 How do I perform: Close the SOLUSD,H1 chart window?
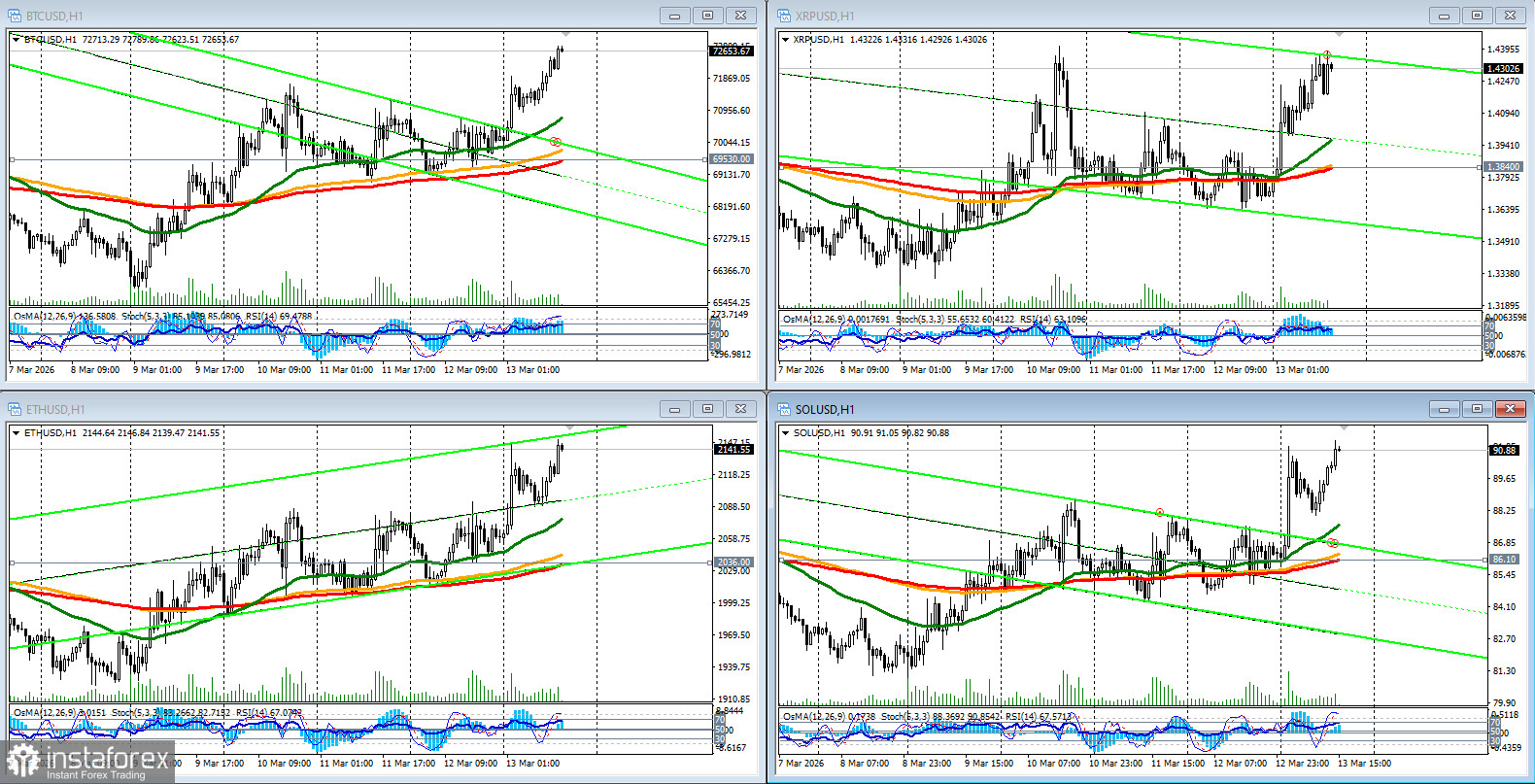click(1510, 409)
